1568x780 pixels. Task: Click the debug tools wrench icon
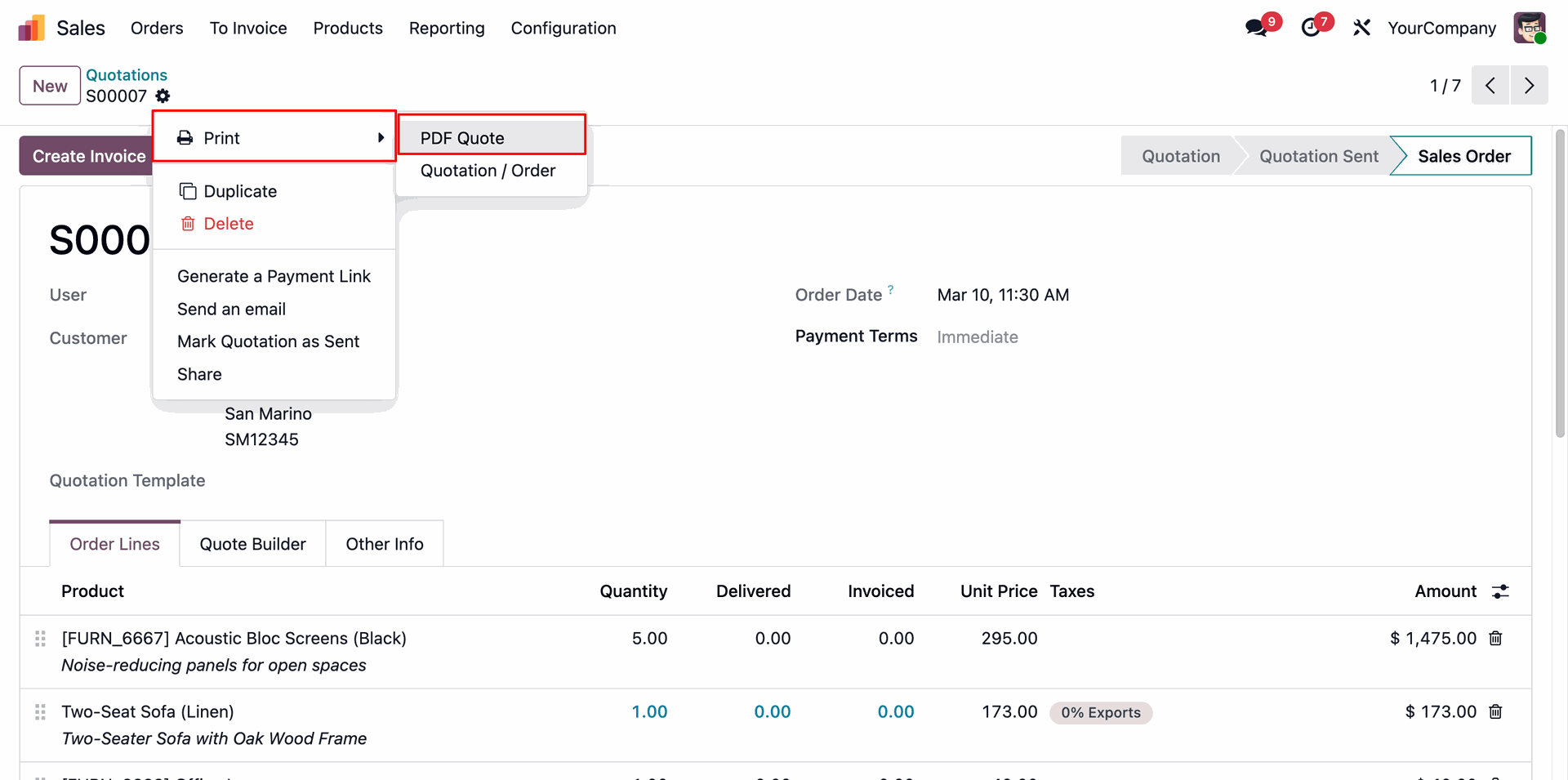tap(1361, 28)
